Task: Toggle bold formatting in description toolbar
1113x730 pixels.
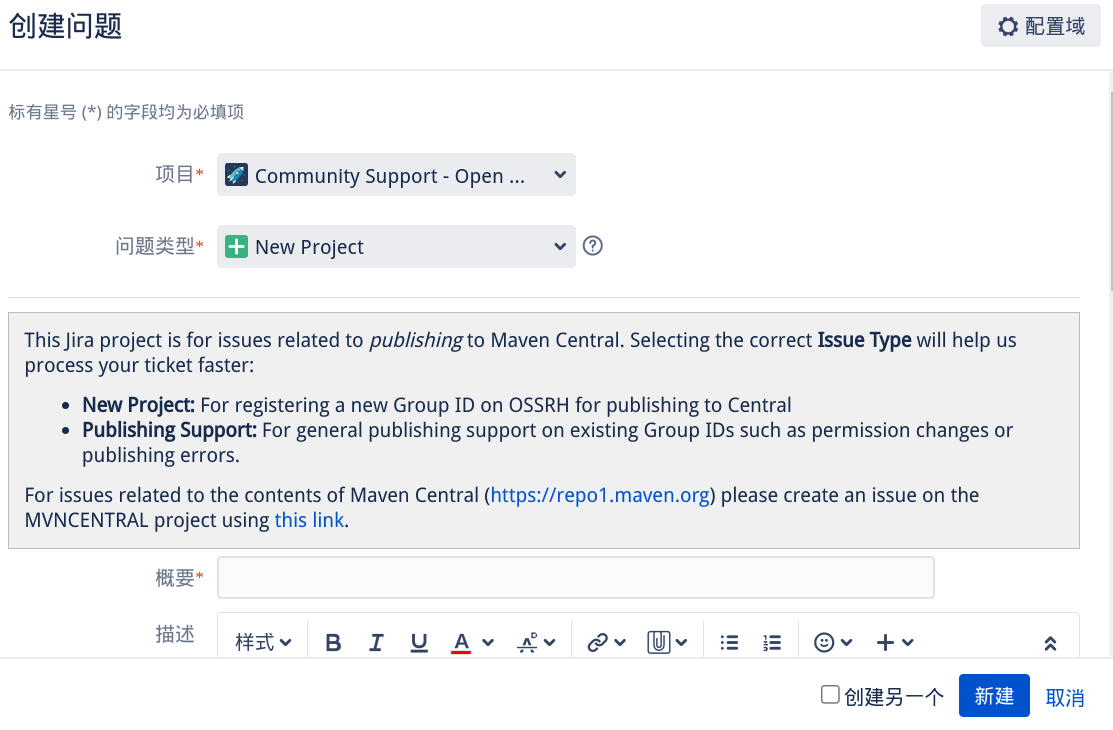Action: pos(334,643)
